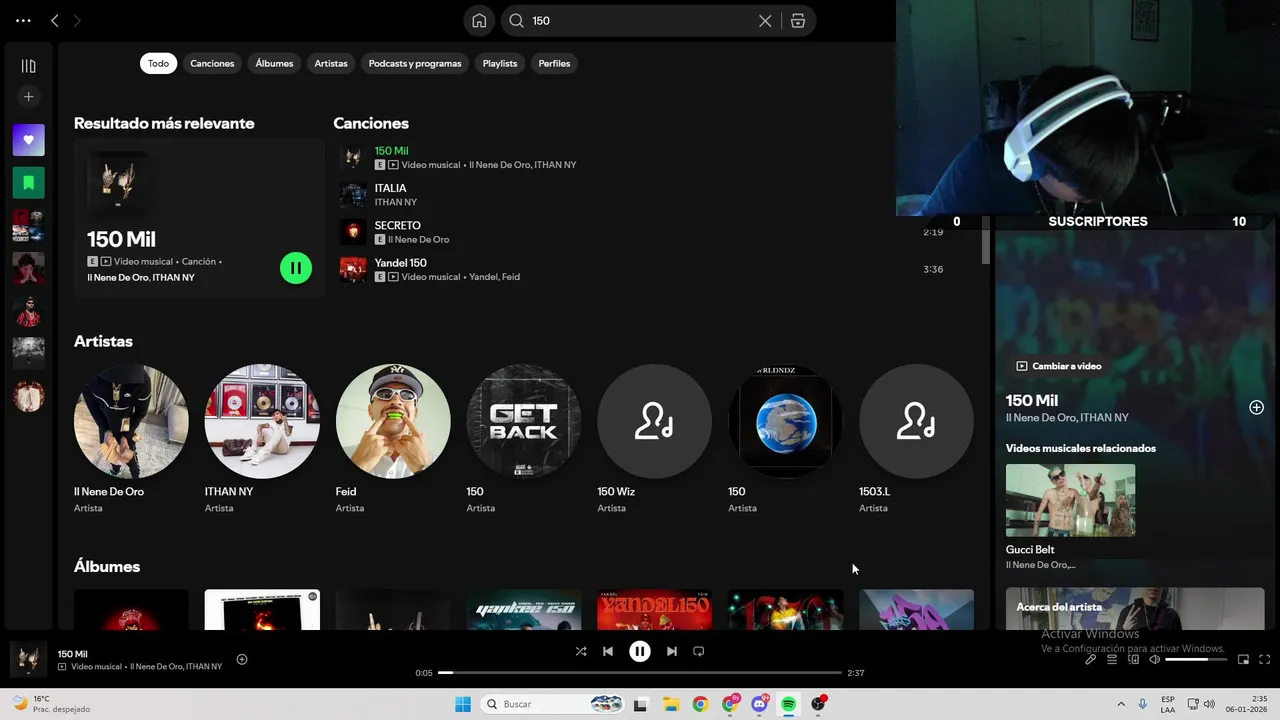Skip to previous track
This screenshot has height=720, width=1280.
608,651
